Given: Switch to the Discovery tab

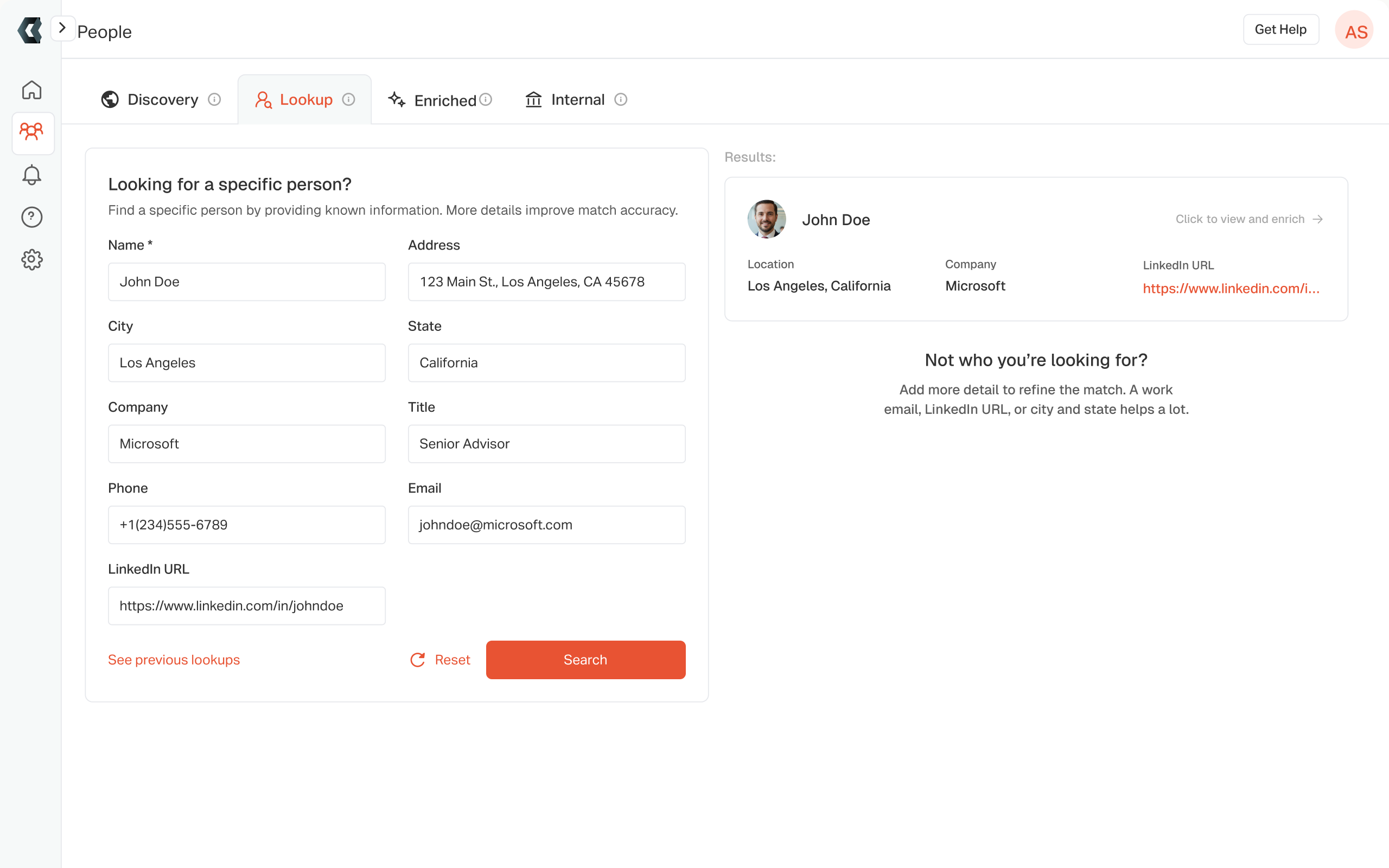Looking at the screenshot, I should (161, 99).
